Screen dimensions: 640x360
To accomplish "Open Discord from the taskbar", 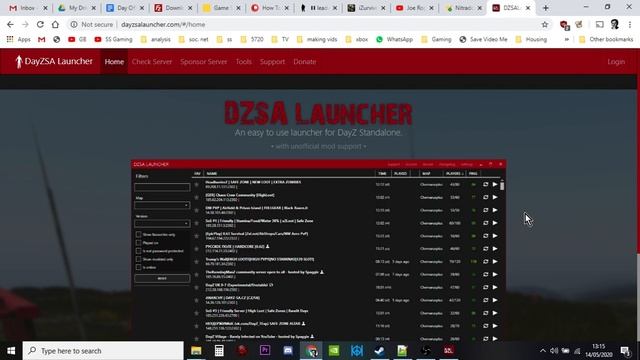I will [288, 351].
